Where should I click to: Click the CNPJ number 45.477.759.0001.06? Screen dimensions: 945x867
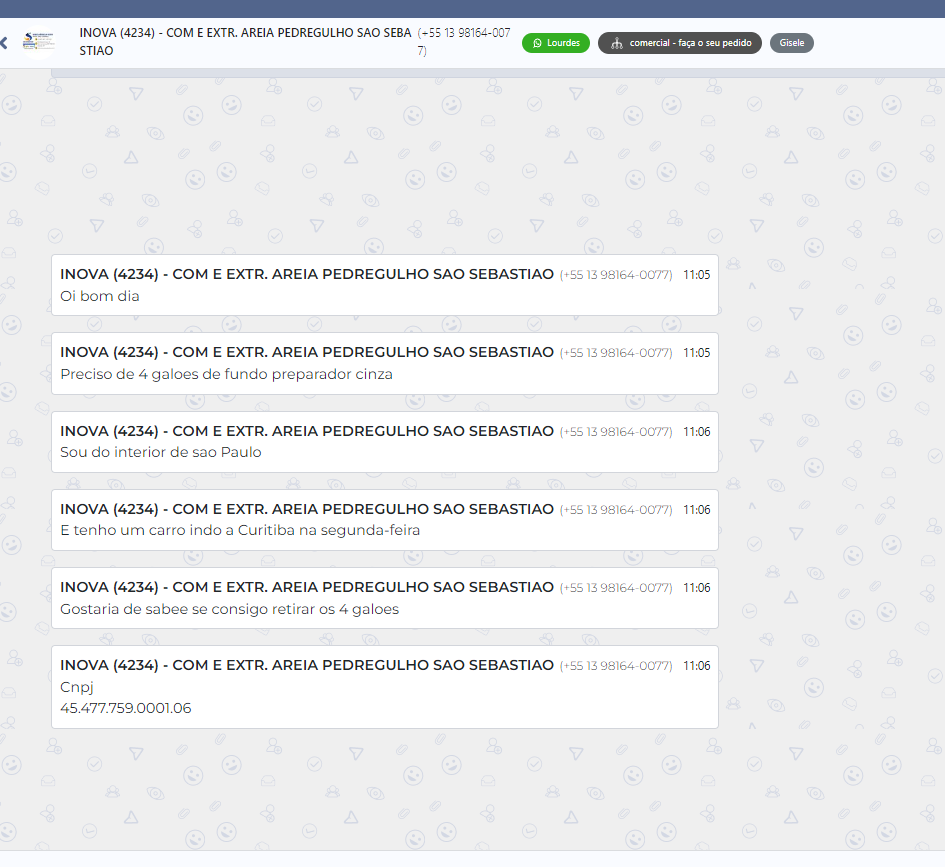[x=126, y=708]
